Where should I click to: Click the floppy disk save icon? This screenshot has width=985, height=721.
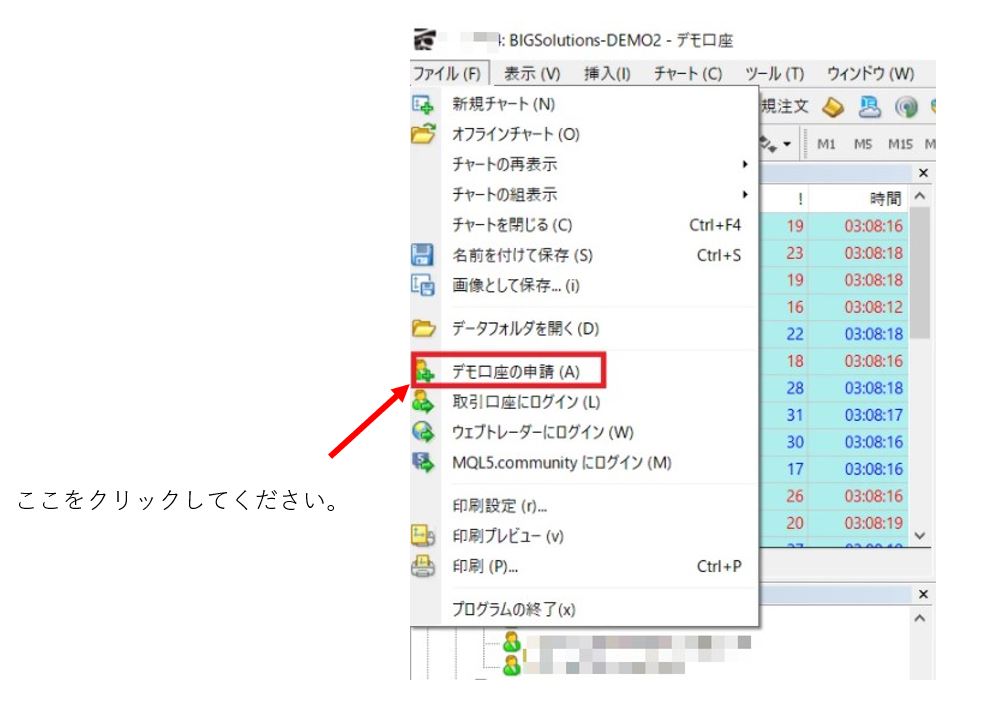pos(423,255)
